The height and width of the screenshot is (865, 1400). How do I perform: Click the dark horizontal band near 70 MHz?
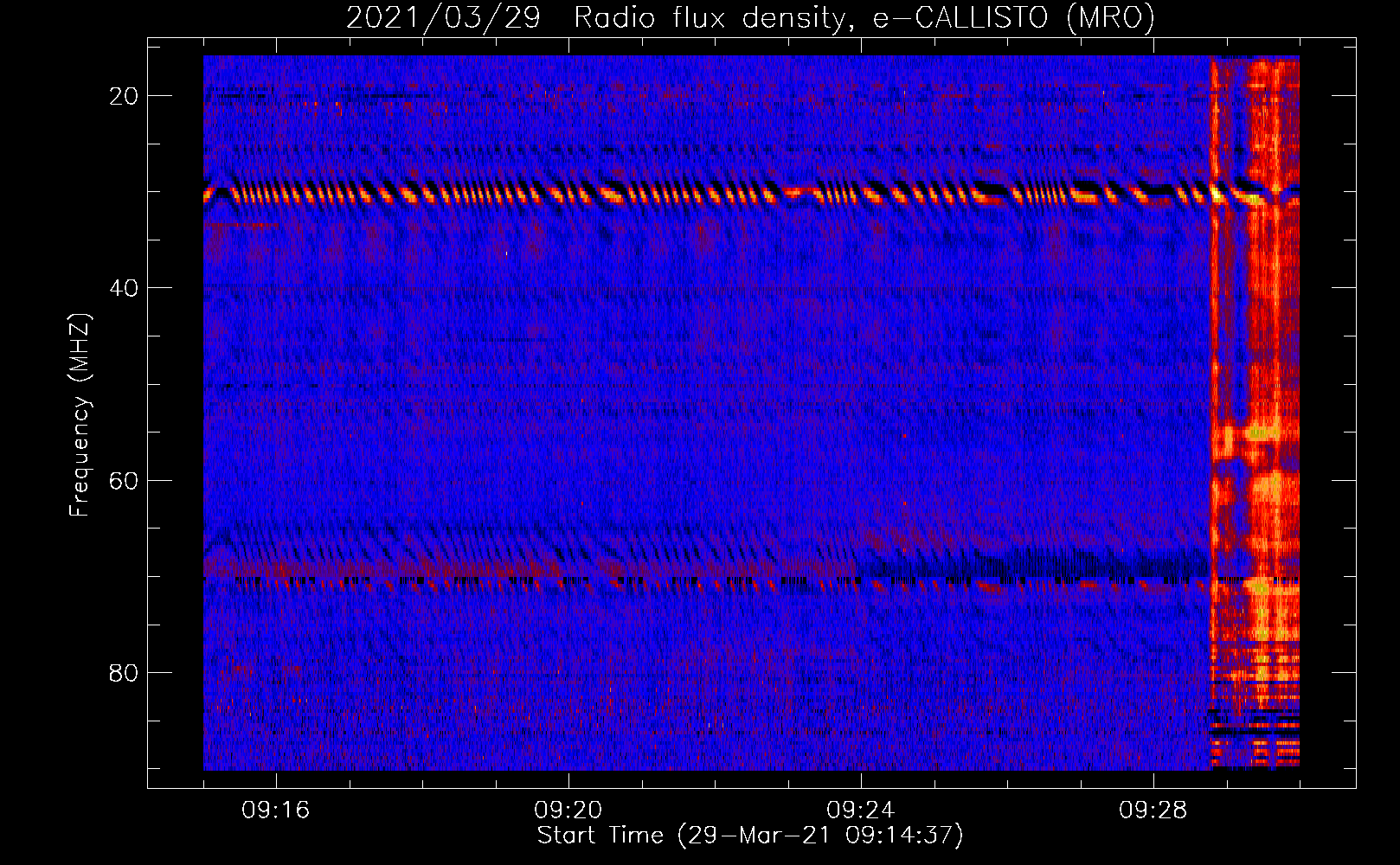click(1034, 567)
